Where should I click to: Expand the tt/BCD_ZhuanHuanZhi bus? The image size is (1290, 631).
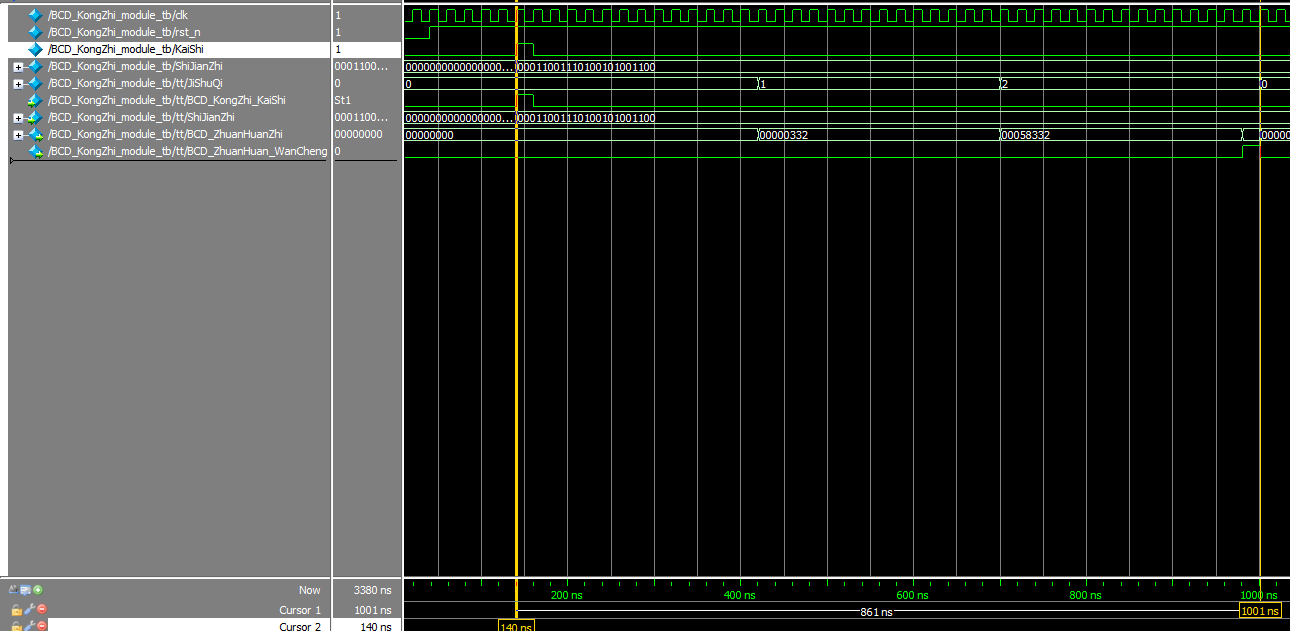click(x=18, y=135)
